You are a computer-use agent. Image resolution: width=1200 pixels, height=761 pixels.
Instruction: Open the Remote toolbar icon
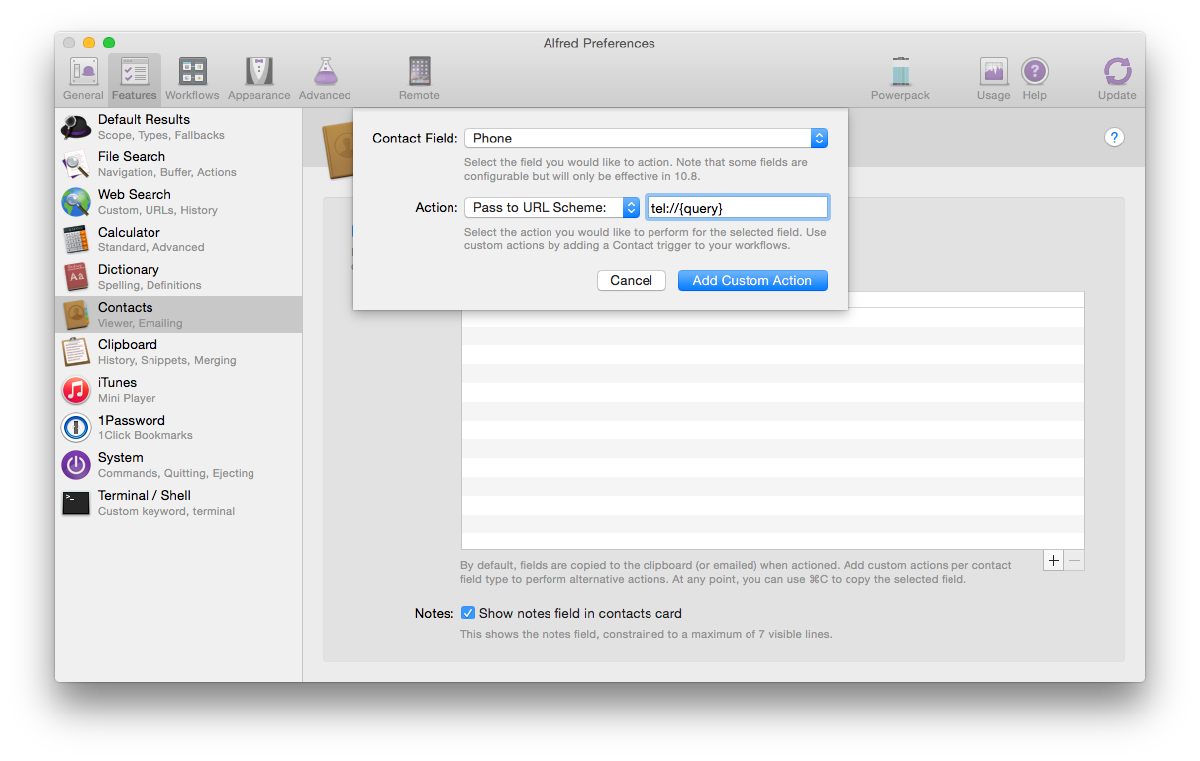(419, 78)
